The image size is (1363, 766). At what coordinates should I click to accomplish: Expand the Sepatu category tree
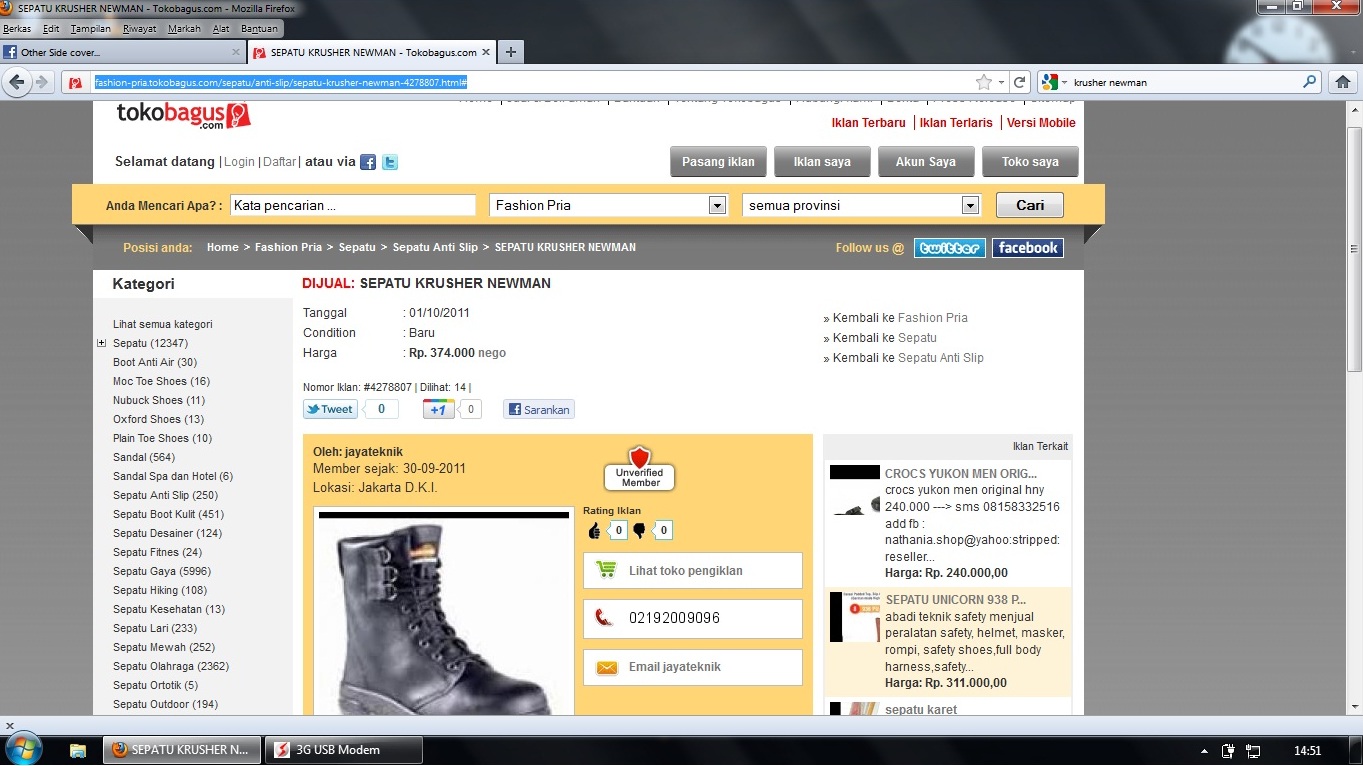(x=101, y=343)
